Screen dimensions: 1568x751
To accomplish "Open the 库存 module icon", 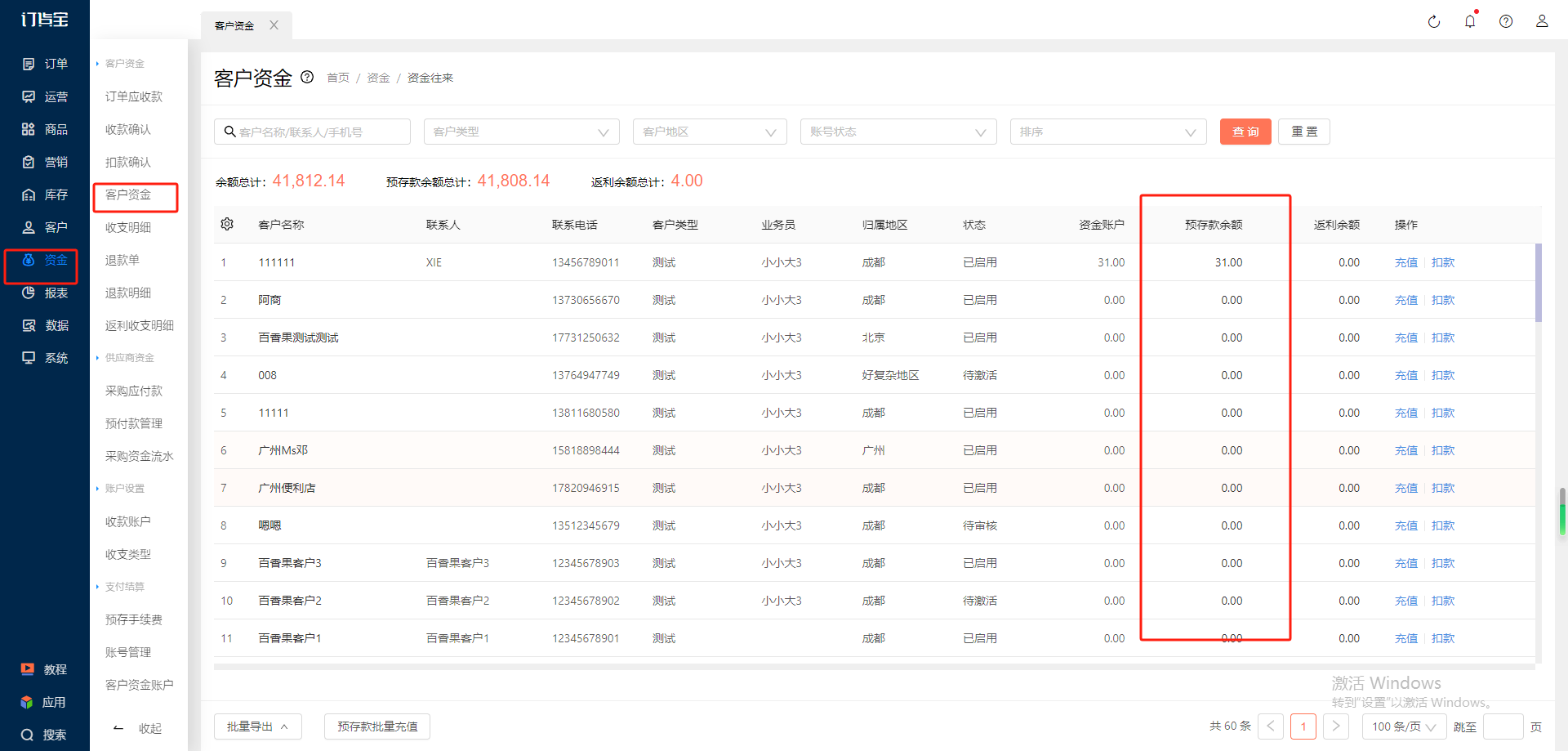I will coord(29,194).
